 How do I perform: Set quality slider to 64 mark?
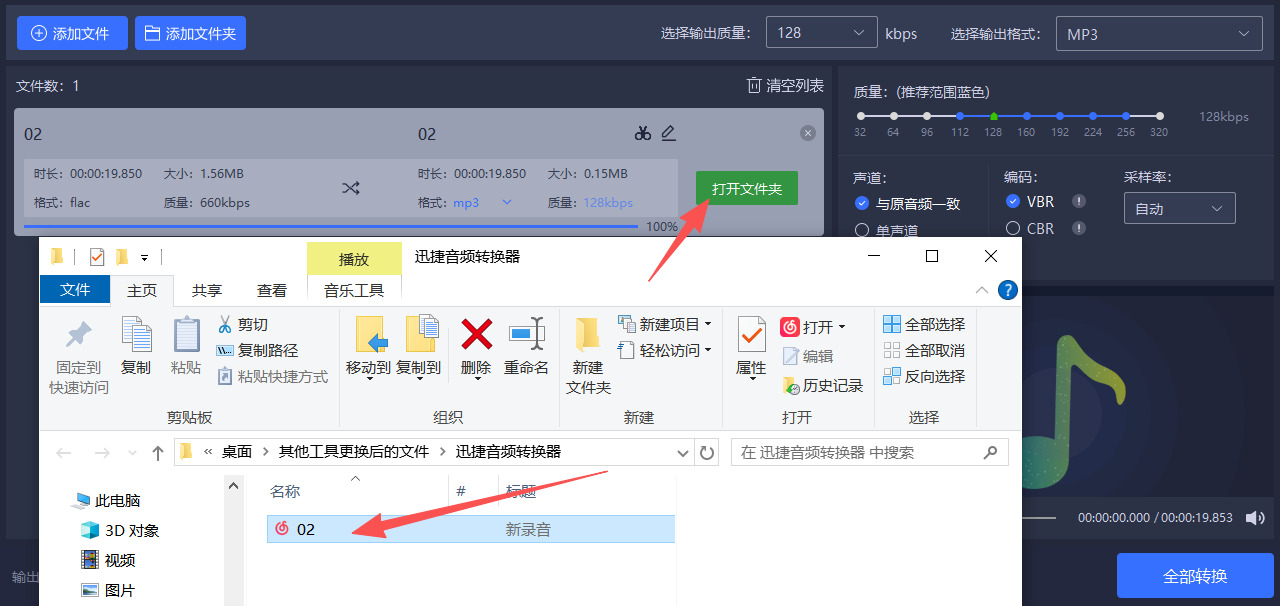coord(893,116)
